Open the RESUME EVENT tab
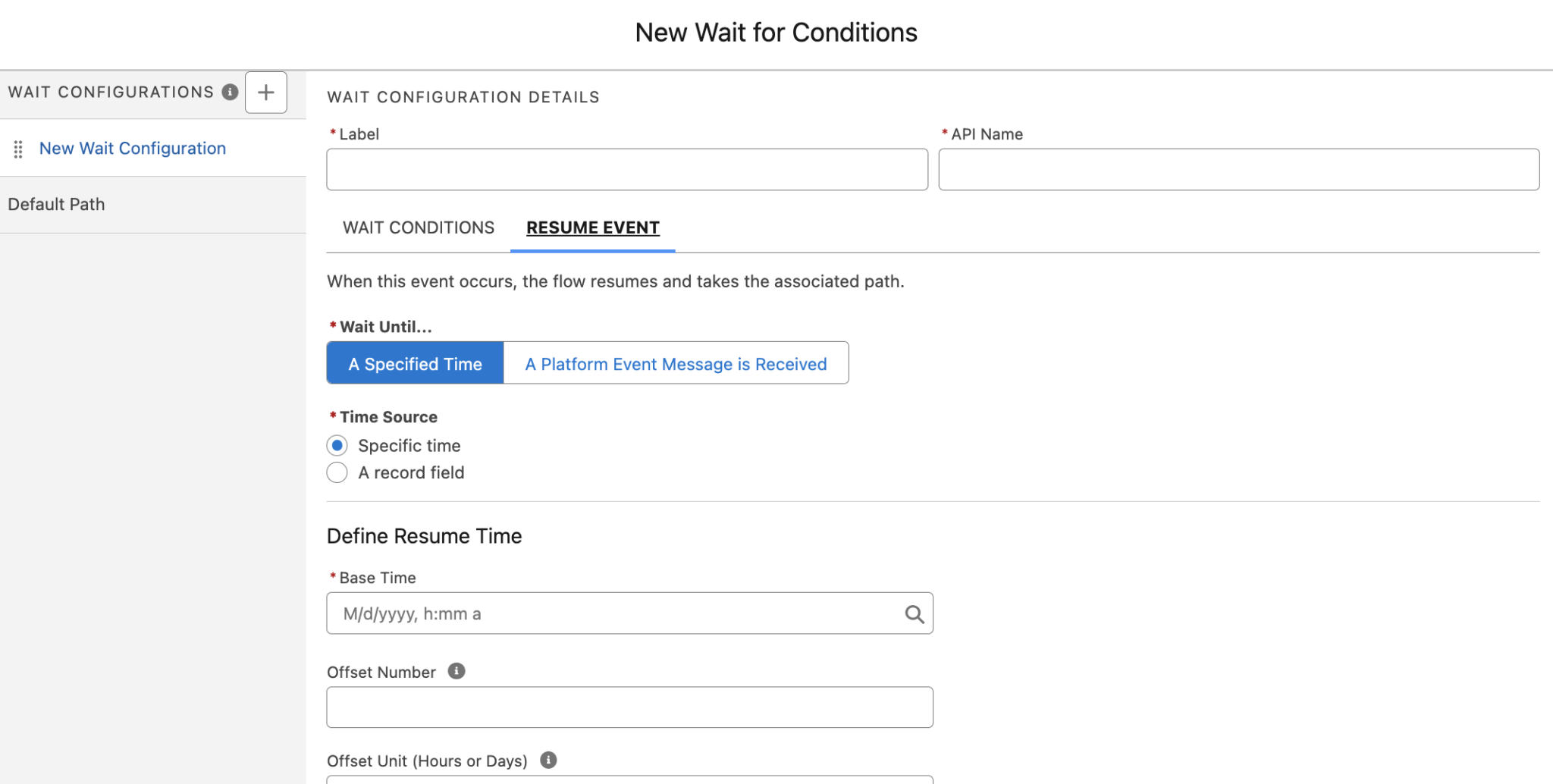This screenshot has width=1553, height=784. (x=592, y=227)
